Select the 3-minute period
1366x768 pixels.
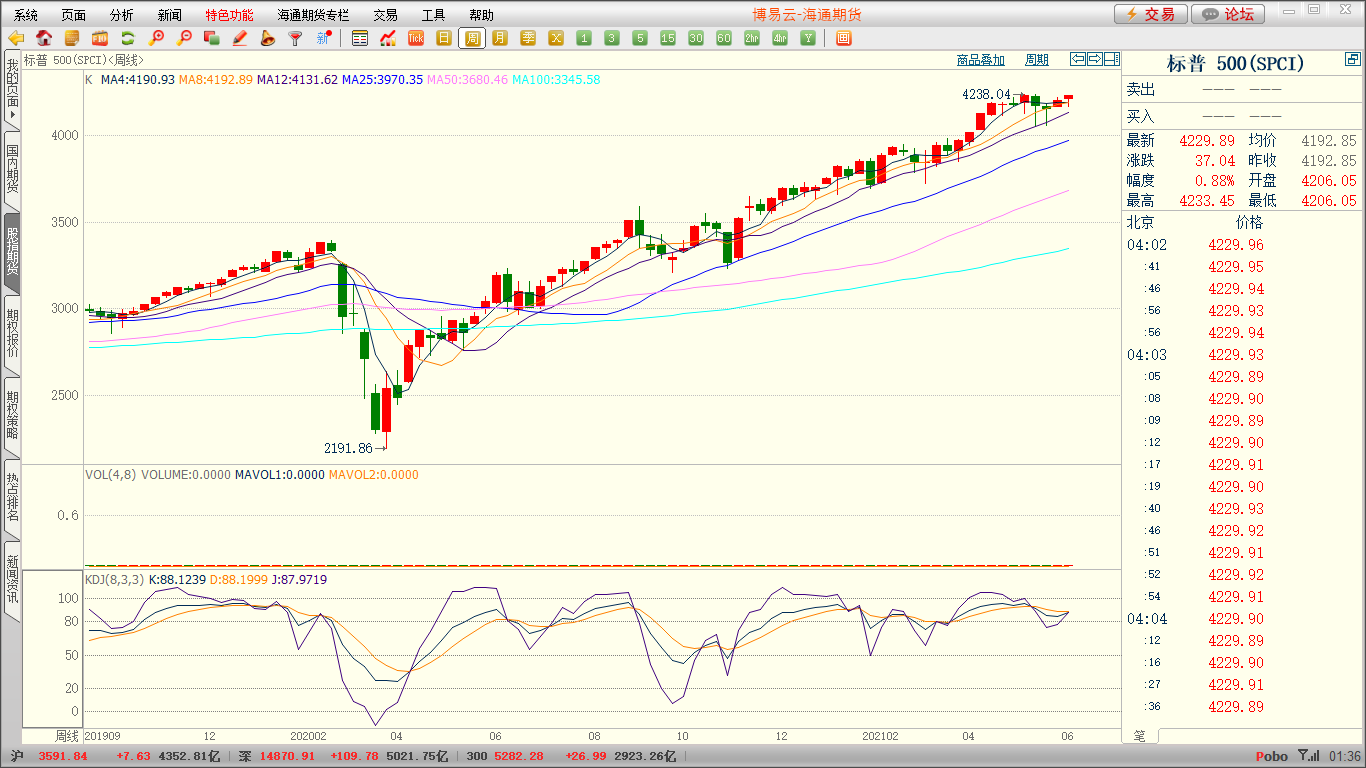coord(612,38)
